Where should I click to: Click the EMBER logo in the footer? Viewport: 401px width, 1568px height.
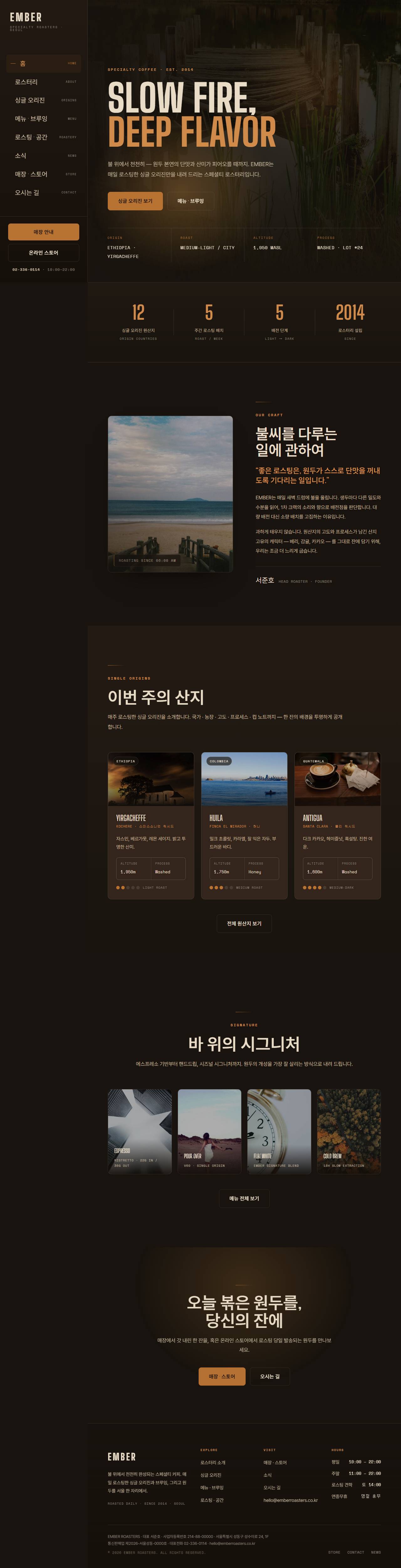pyautogui.click(x=122, y=1457)
